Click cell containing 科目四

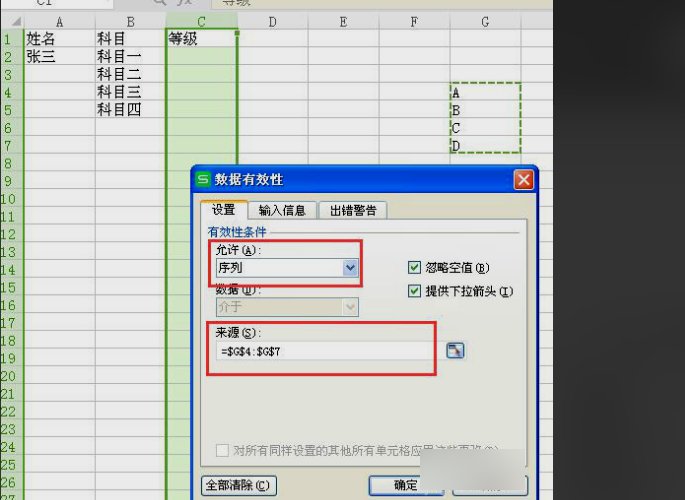130,109
